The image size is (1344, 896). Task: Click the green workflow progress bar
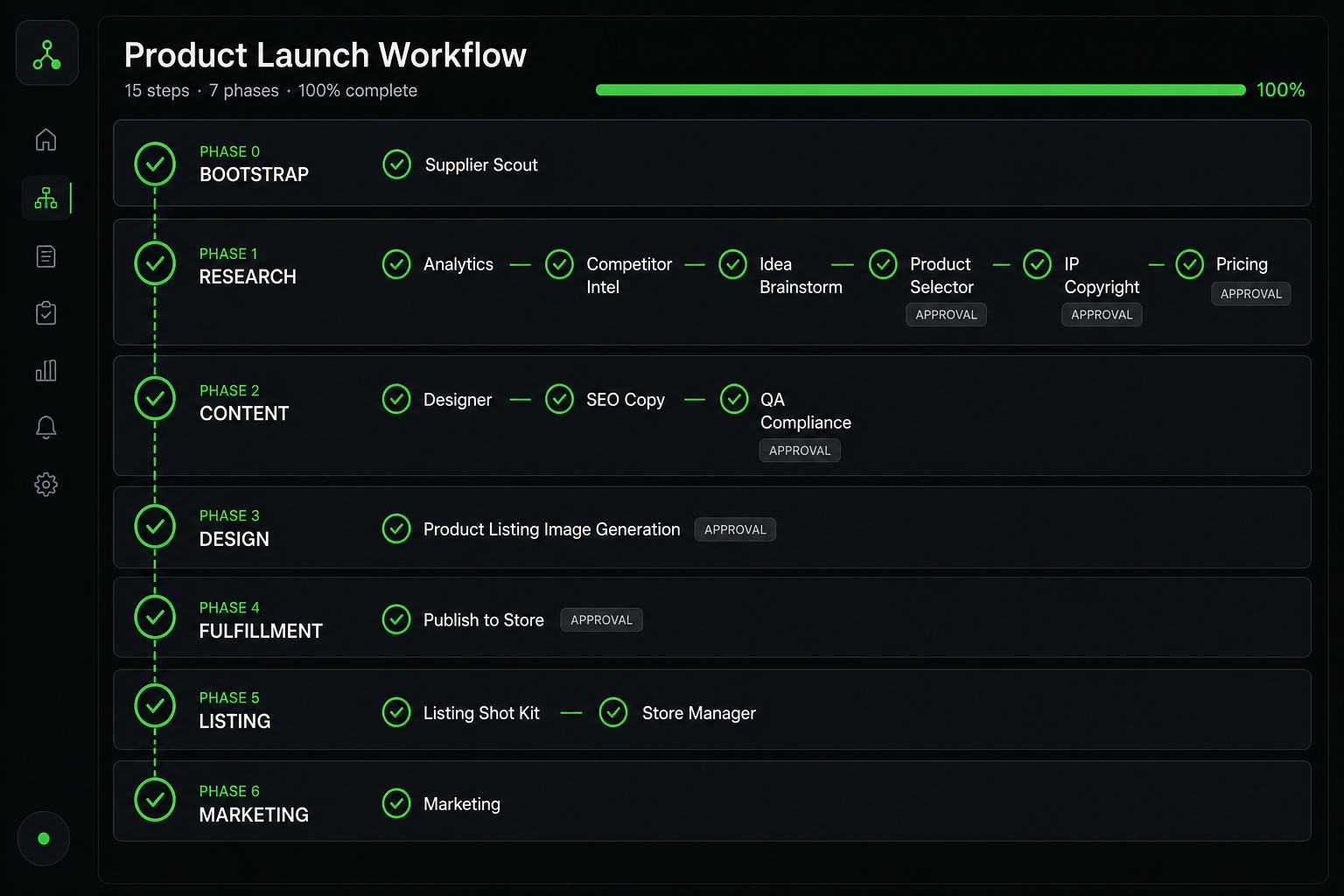pyautogui.click(x=920, y=90)
